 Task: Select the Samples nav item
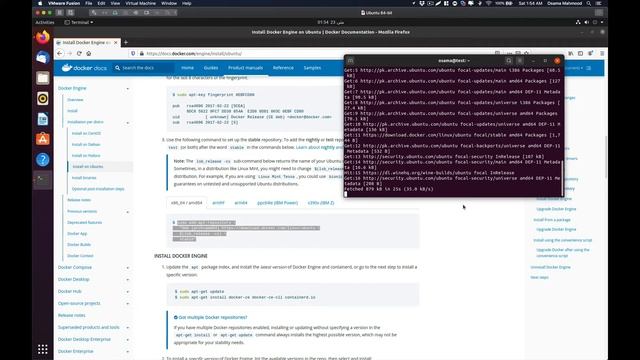tap(312, 68)
